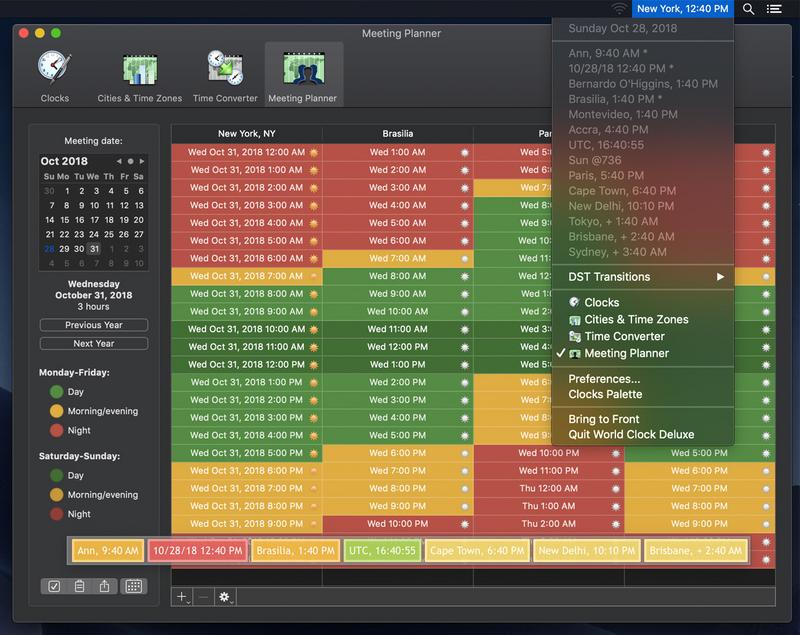
Task: Click New Delhi, 10:10 PM palette clock
Action: click(587, 551)
